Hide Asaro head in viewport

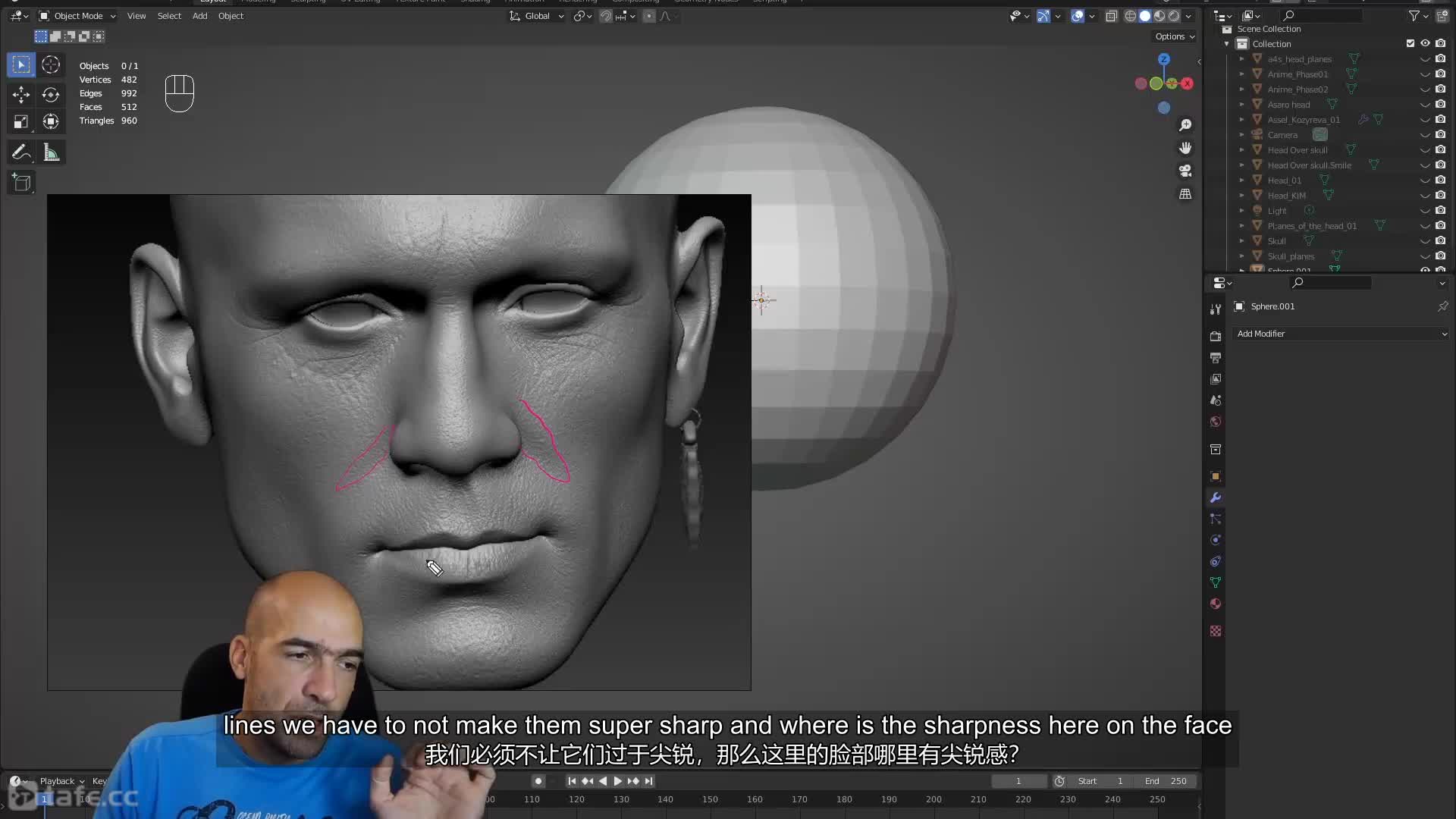pyautogui.click(x=1425, y=105)
